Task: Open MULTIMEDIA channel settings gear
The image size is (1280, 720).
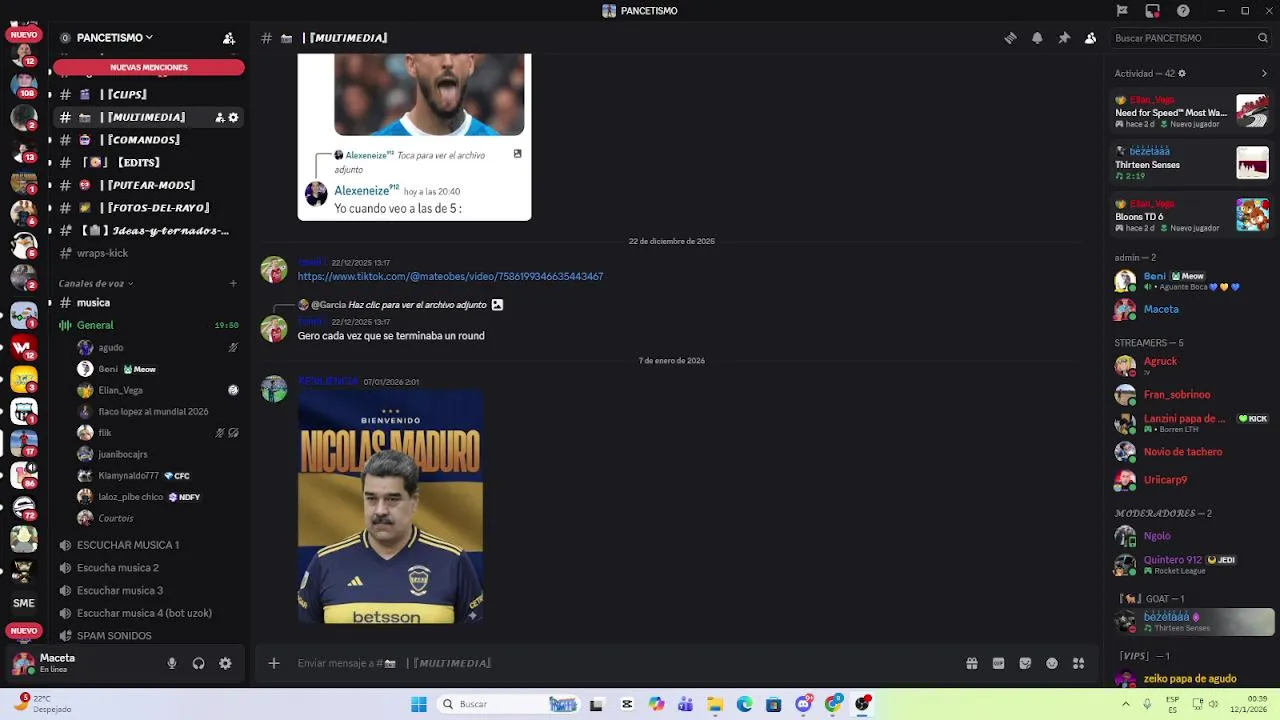Action: coord(233,118)
